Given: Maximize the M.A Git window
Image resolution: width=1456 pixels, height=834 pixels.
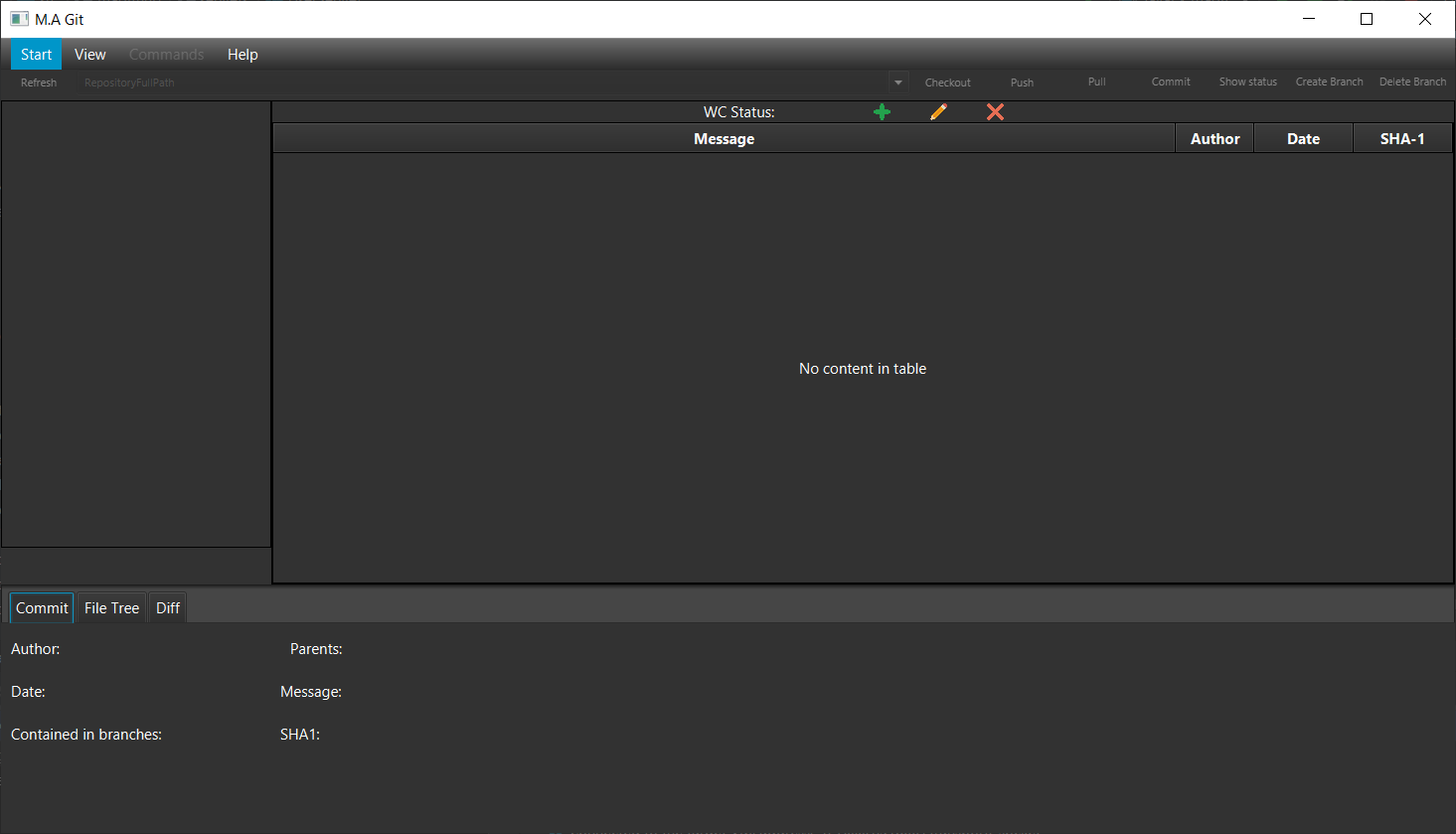Looking at the screenshot, I should [x=1367, y=19].
